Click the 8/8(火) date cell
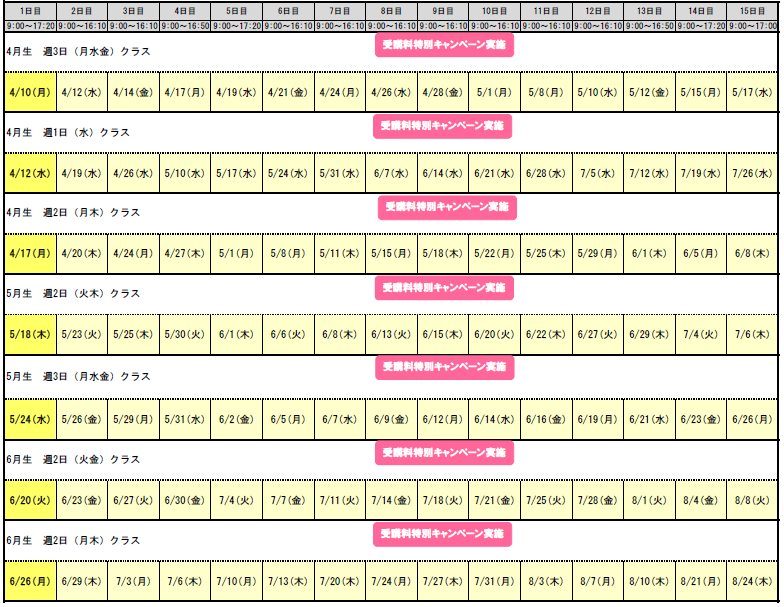Viewport: 784px width, 607px height. (752, 500)
